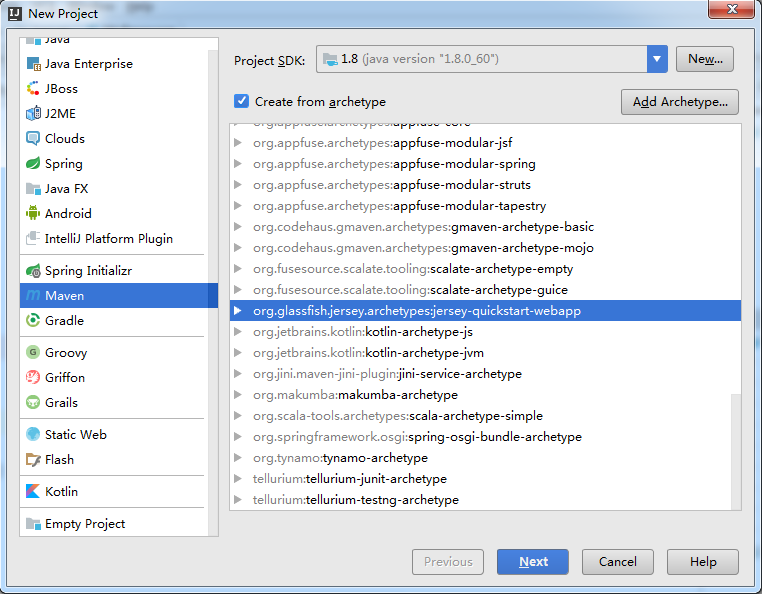Image resolution: width=762 pixels, height=594 pixels.
Task: Click the Clouds speech-bubble icon
Action: click(33, 139)
